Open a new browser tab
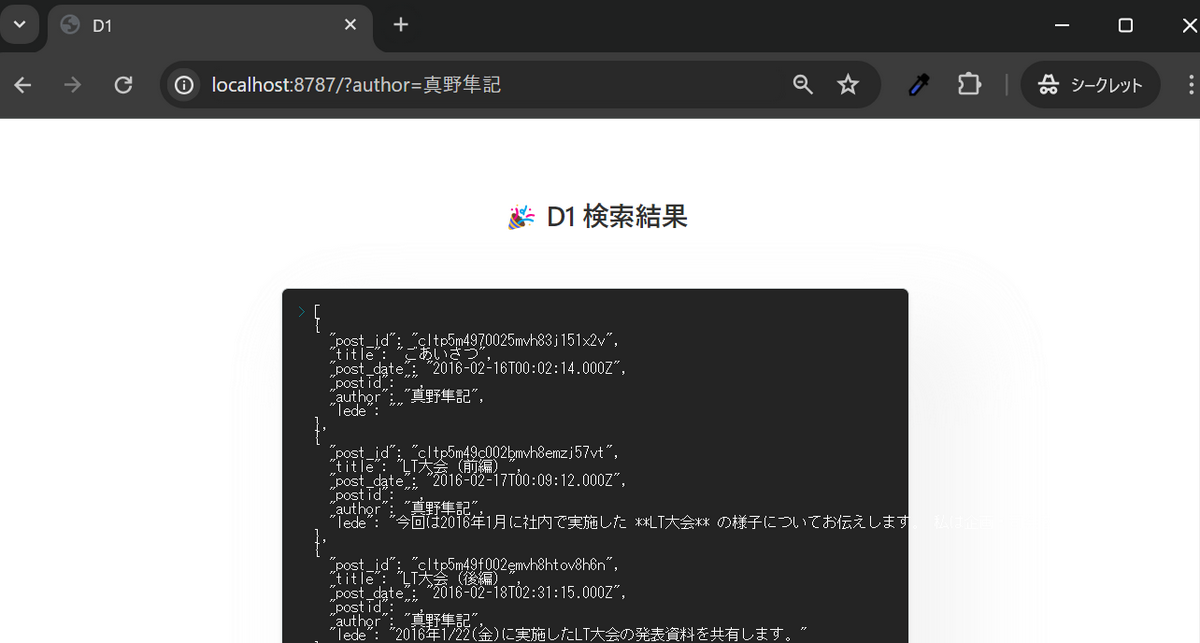Viewport: 1200px width, 643px height. coord(401,25)
